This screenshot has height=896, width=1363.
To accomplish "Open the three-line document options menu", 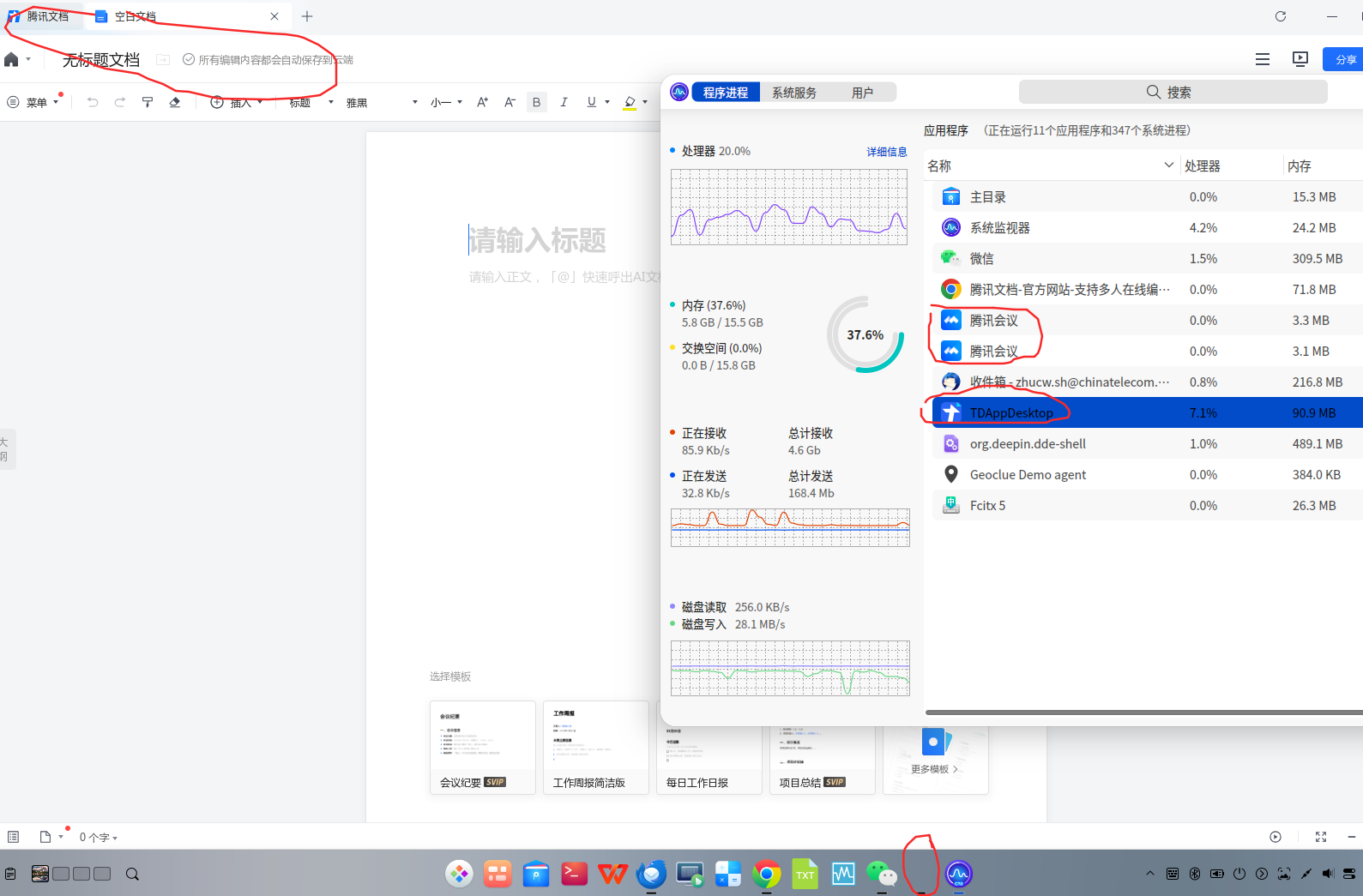I will (1263, 59).
